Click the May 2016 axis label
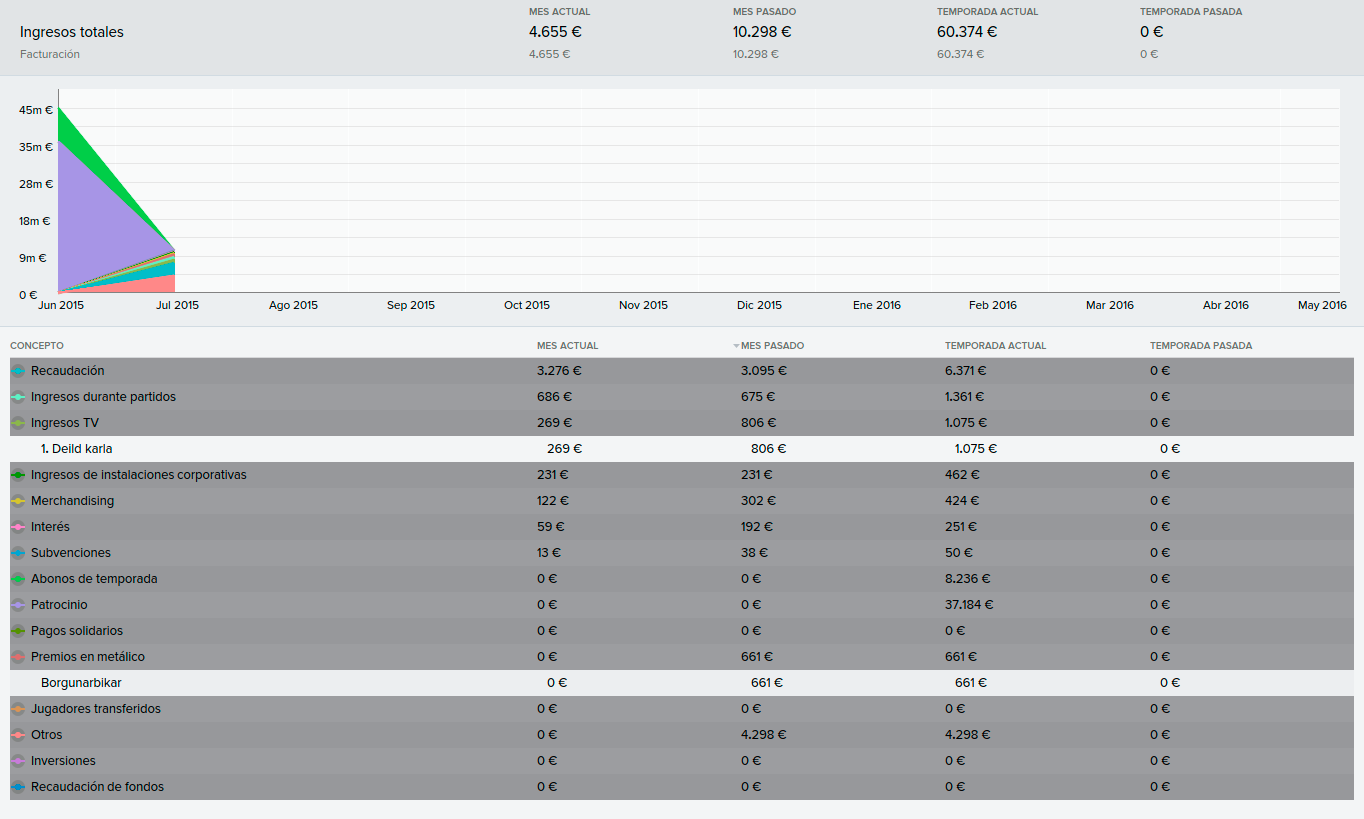1364x819 pixels. (1322, 305)
